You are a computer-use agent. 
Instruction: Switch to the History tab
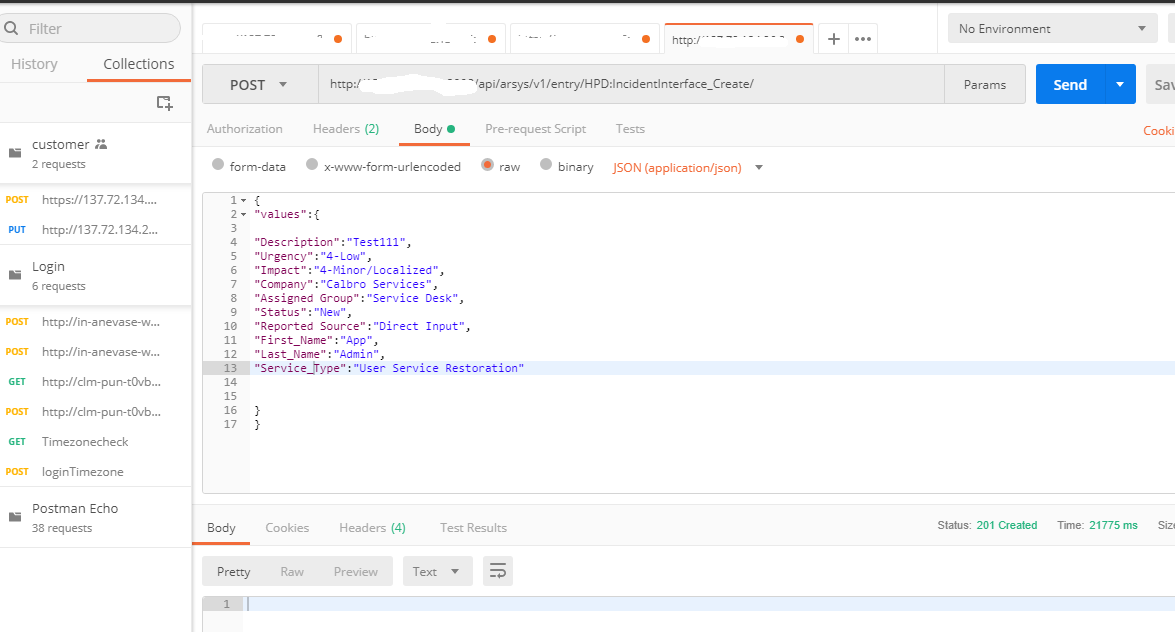tap(34, 64)
